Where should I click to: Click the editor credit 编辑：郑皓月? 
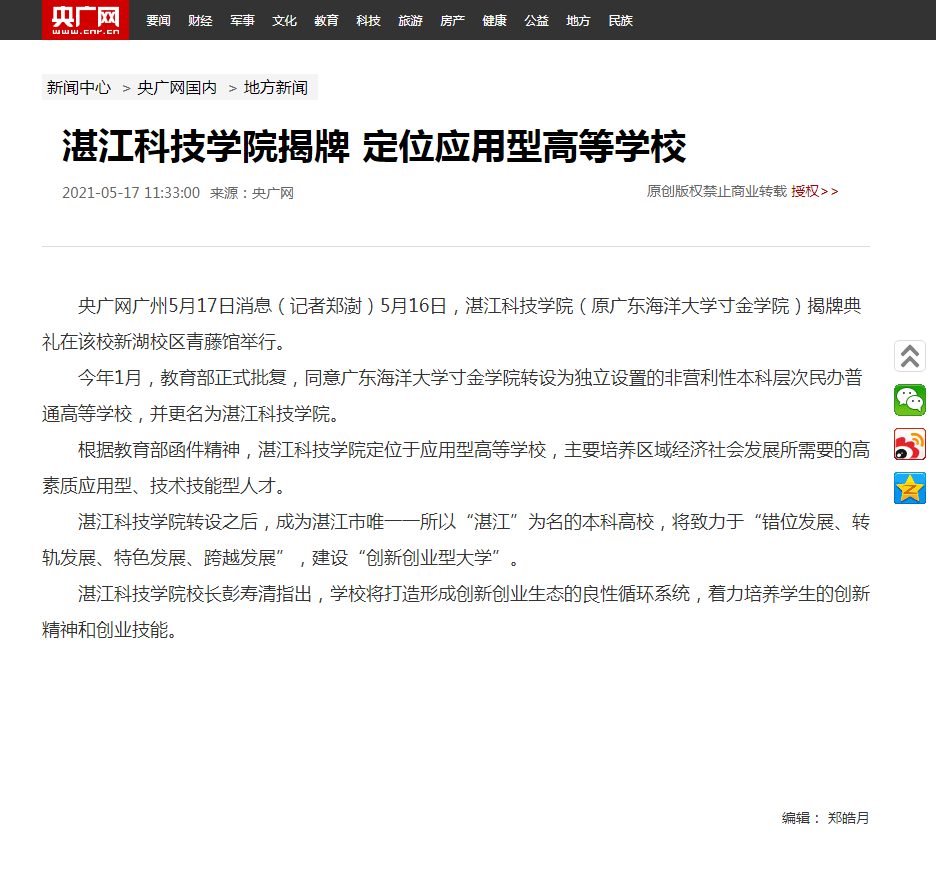click(x=826, y=818)
